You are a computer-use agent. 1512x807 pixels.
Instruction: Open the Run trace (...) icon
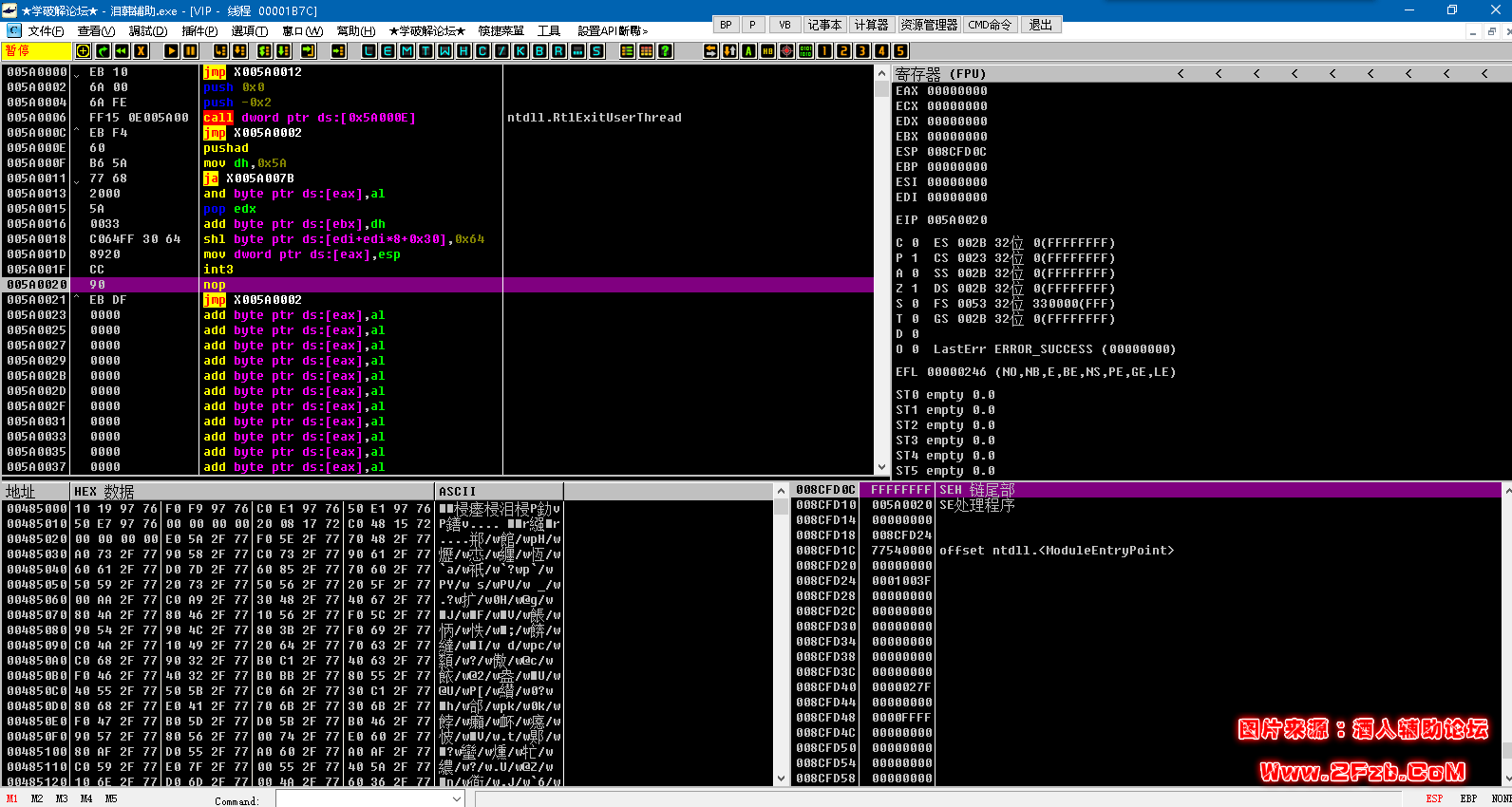(x=577, y=51)
